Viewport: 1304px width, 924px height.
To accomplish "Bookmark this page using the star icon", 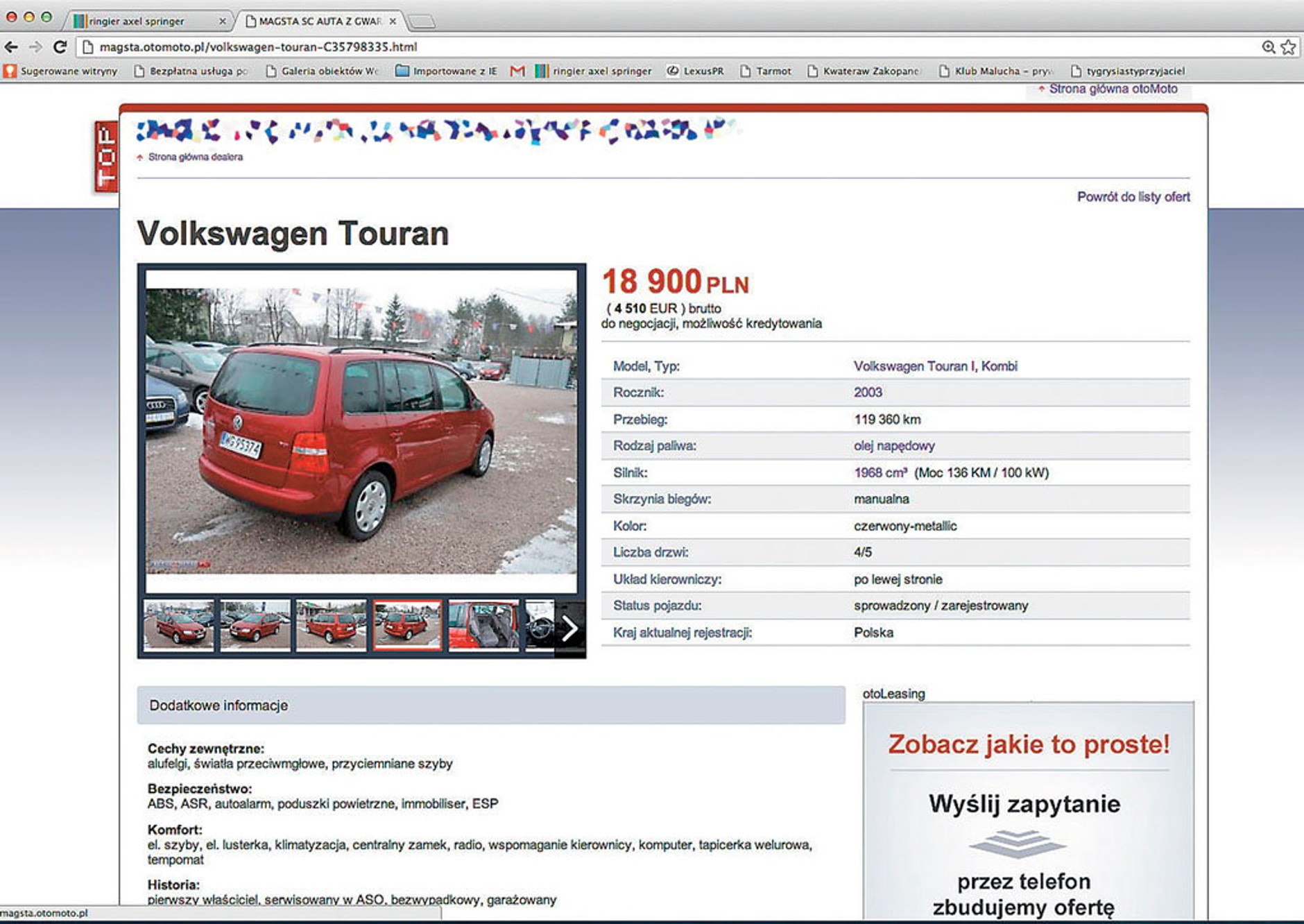I will [x=1289, y=46].
